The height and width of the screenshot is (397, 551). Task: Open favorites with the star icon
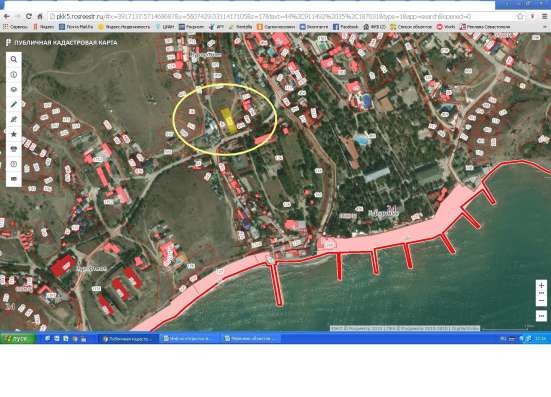point(14,134)
